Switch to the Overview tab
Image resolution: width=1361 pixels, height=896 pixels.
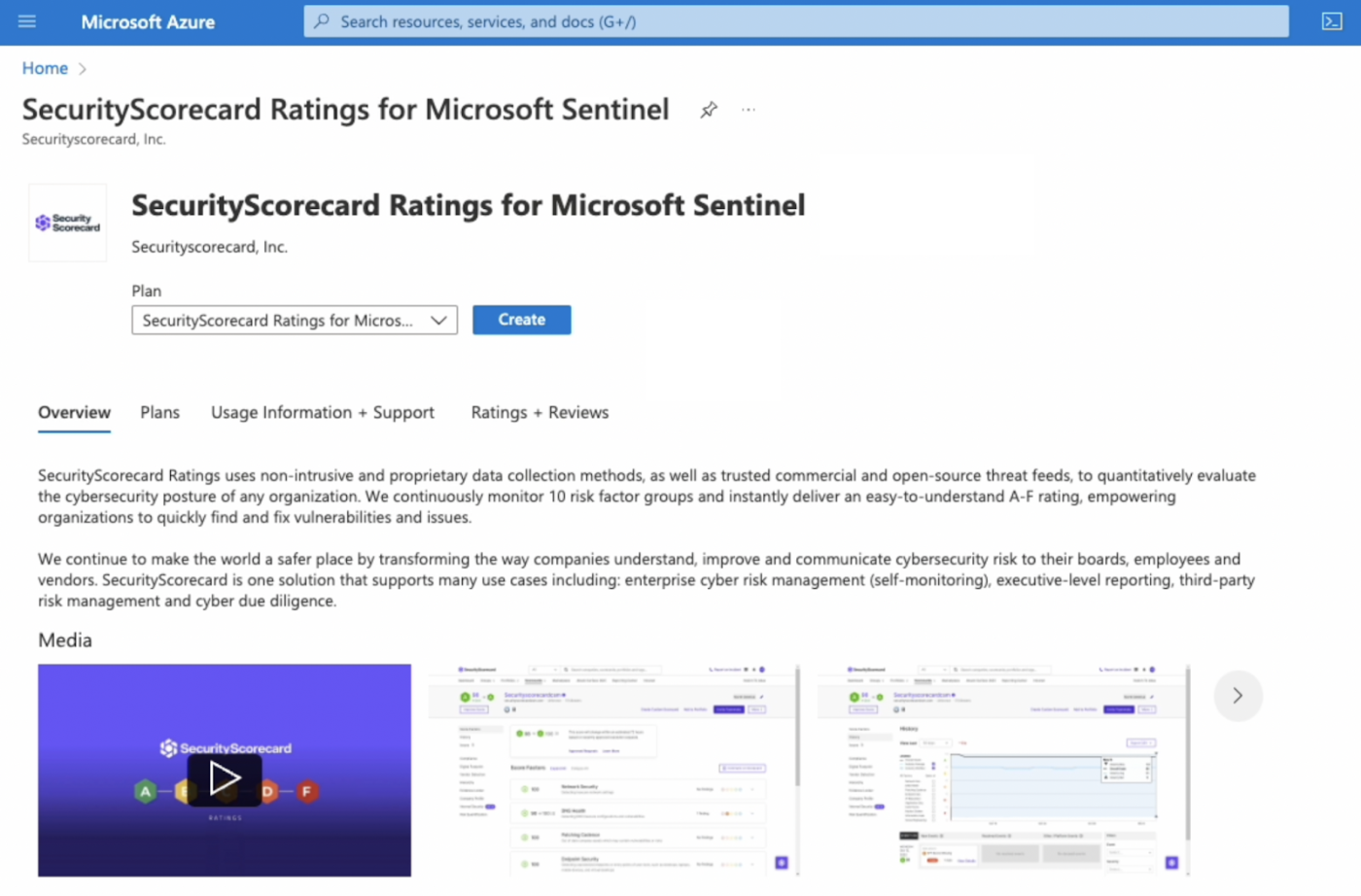(74, 413)
